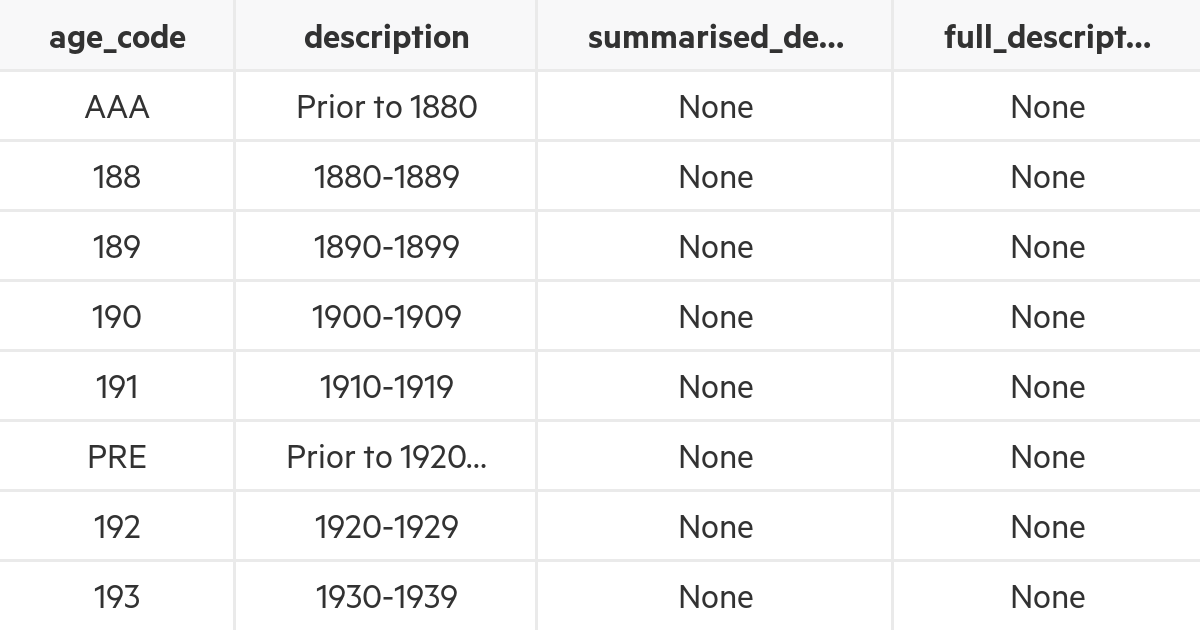Select the 189 age code cell

tap(117, 247)
